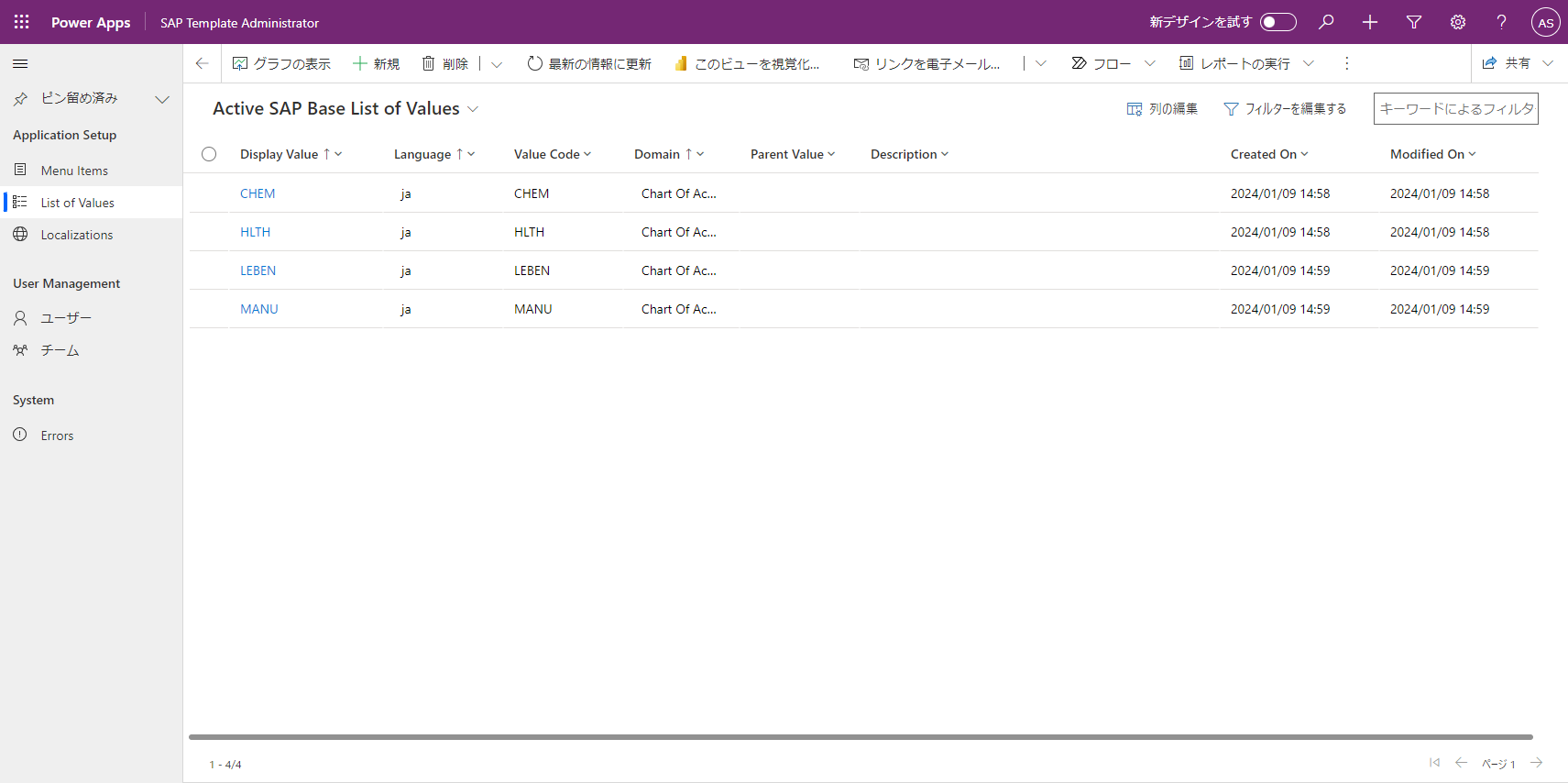Click このビューを視覚化 Power BI button
Image resolution: width=1568 pixels, height=783 pixels.
(747, 63)
